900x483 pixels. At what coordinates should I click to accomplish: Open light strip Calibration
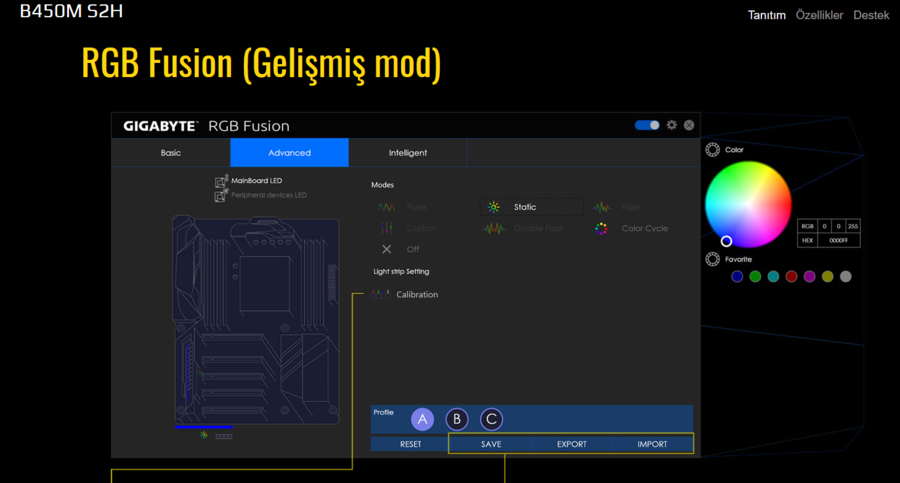[x=405, y=295]
